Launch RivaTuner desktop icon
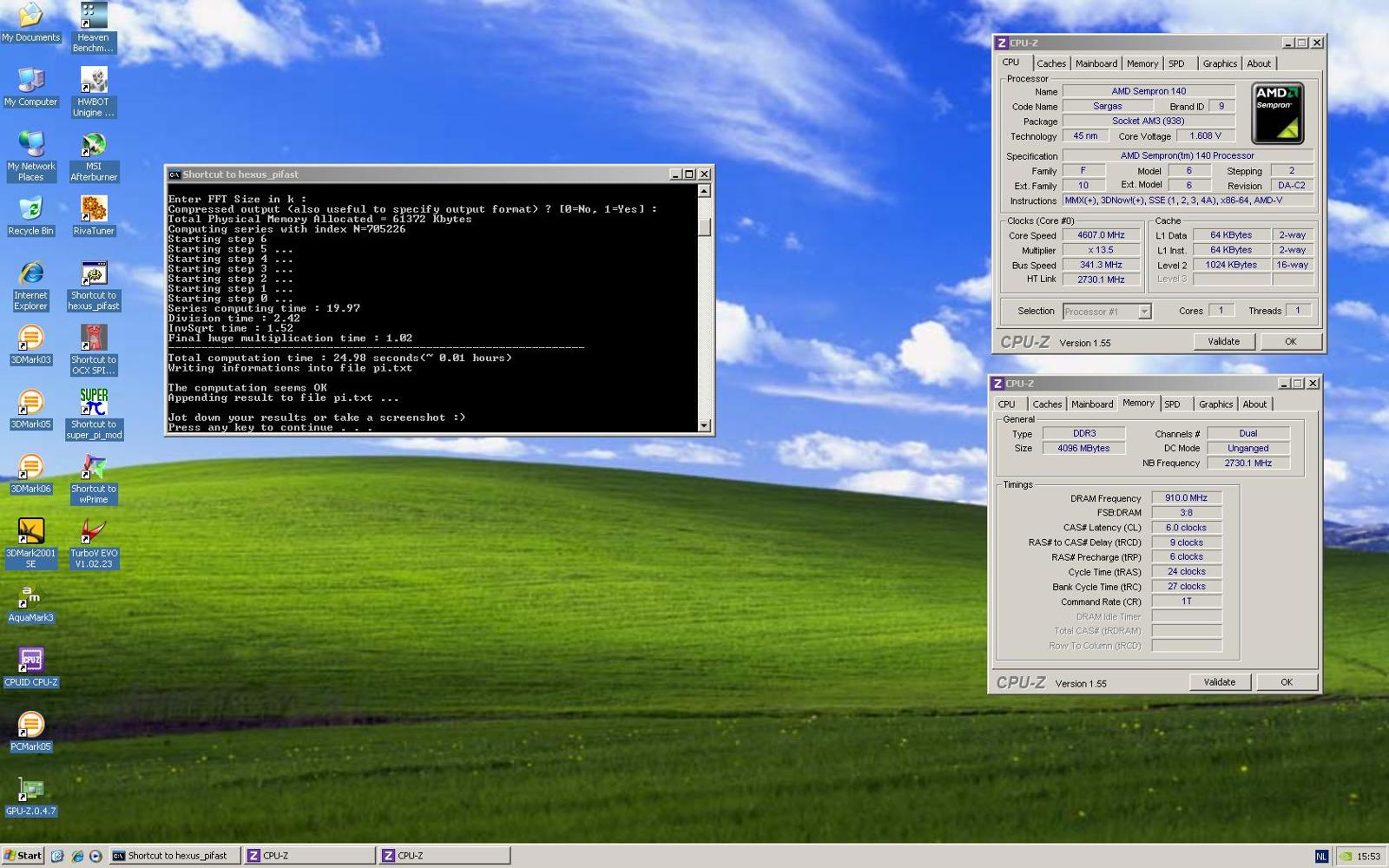This screenshot has width=1389, height=868. tap(93, 215)
